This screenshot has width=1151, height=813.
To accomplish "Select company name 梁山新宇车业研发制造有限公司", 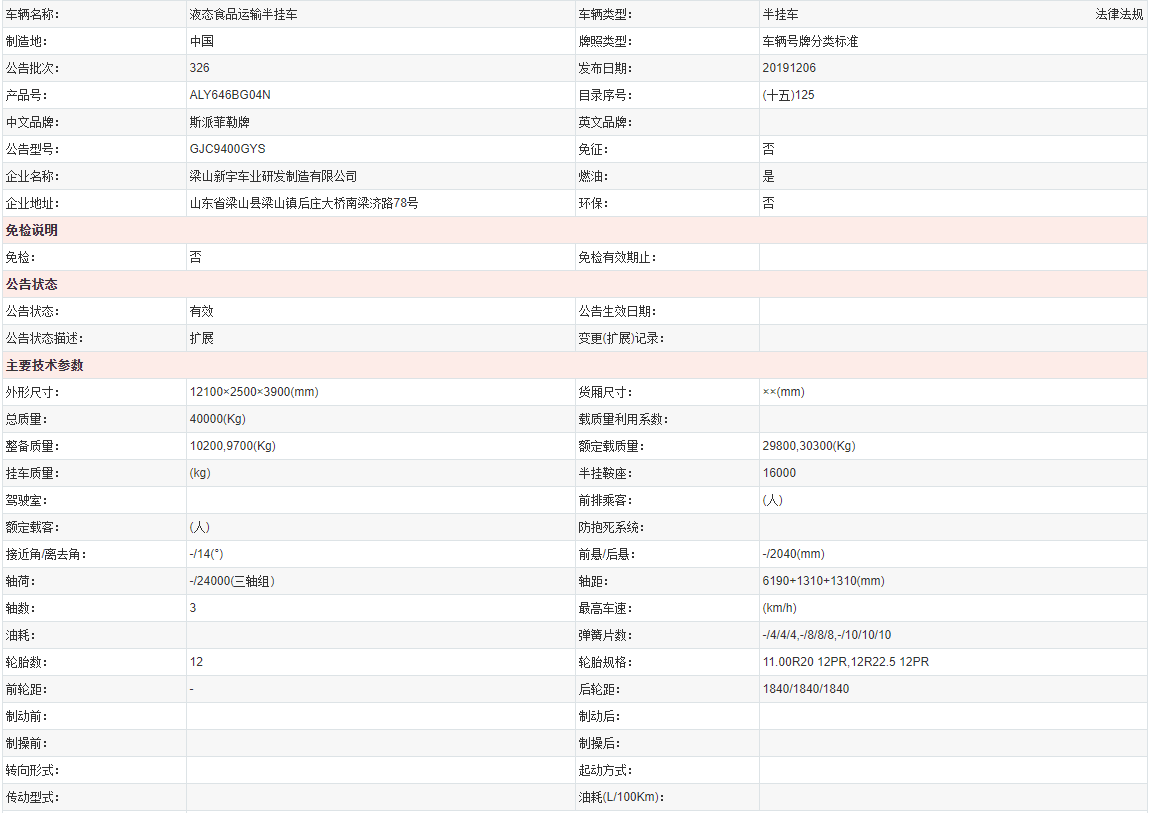I will [273, 177].
